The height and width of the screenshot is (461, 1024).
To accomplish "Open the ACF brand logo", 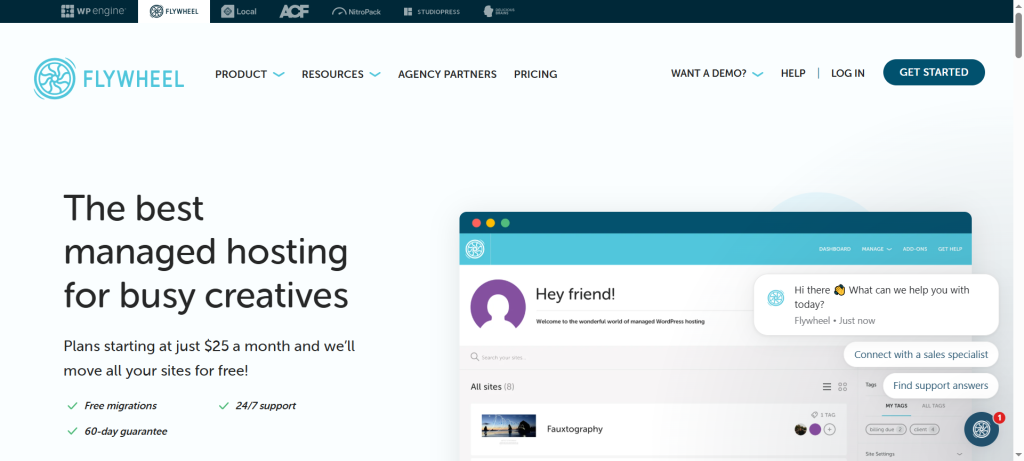I will pos(294,11).
